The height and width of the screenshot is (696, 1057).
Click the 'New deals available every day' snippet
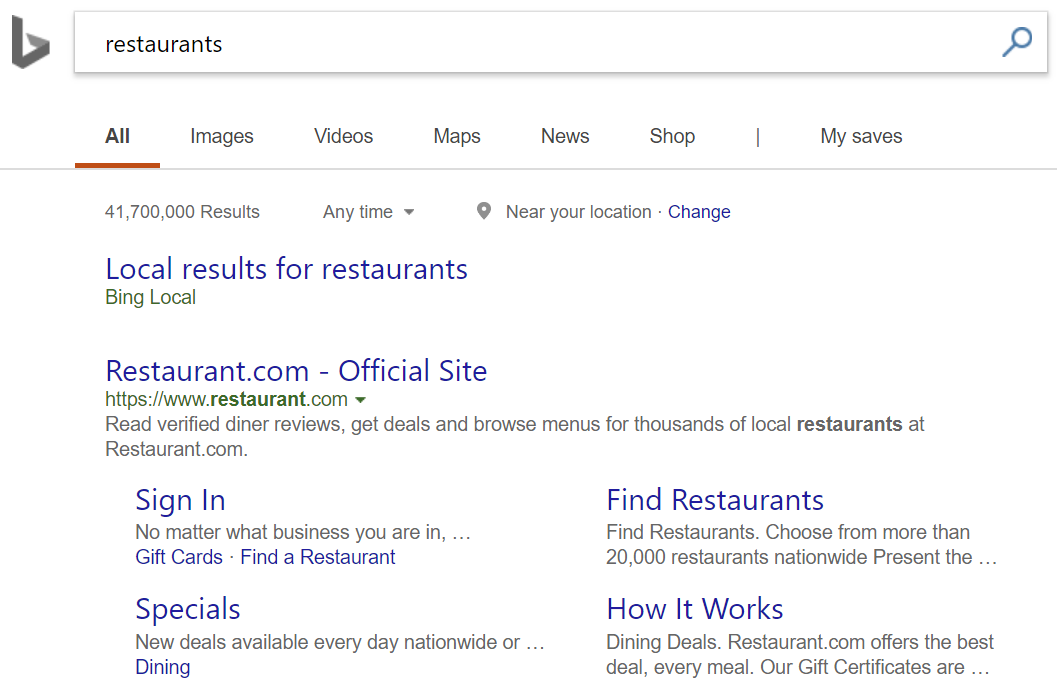coord(340,642)
